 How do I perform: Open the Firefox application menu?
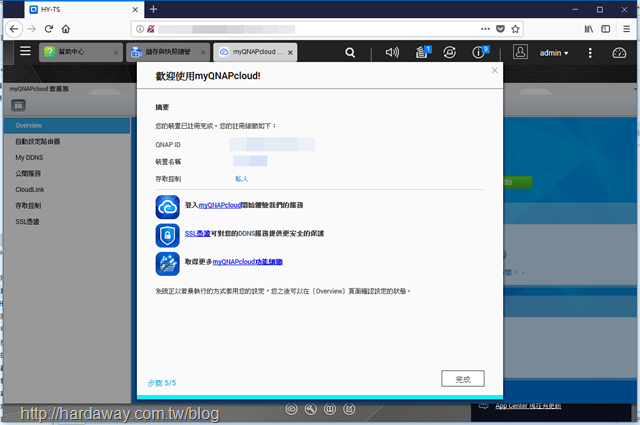627,29
